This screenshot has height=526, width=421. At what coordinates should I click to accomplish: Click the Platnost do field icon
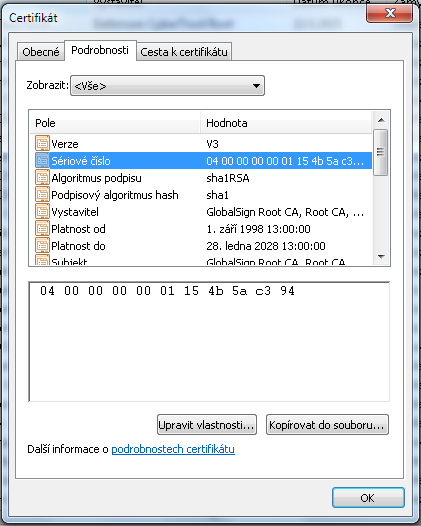point(42,246)
